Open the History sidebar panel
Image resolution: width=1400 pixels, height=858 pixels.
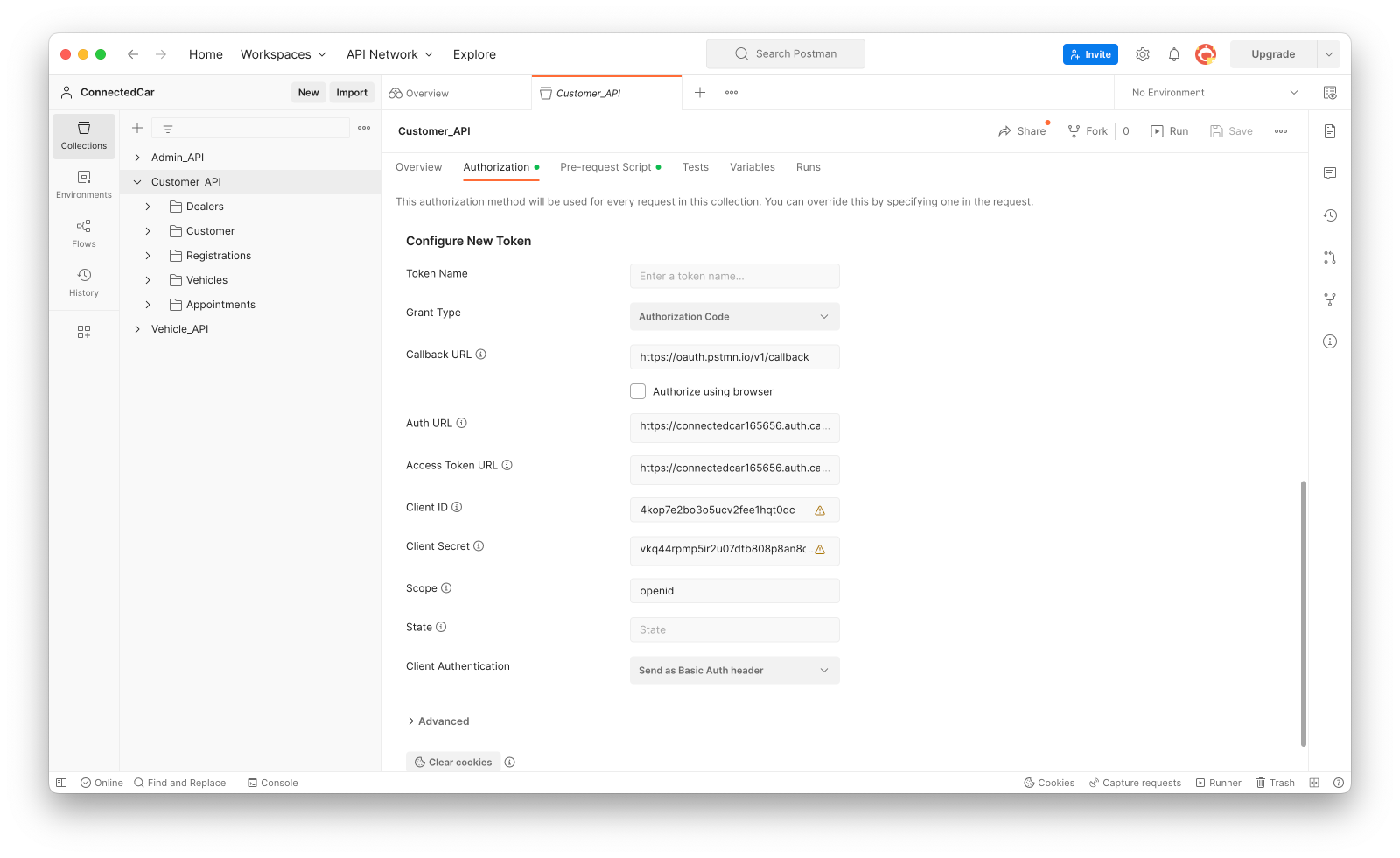(x=84, y=283)
